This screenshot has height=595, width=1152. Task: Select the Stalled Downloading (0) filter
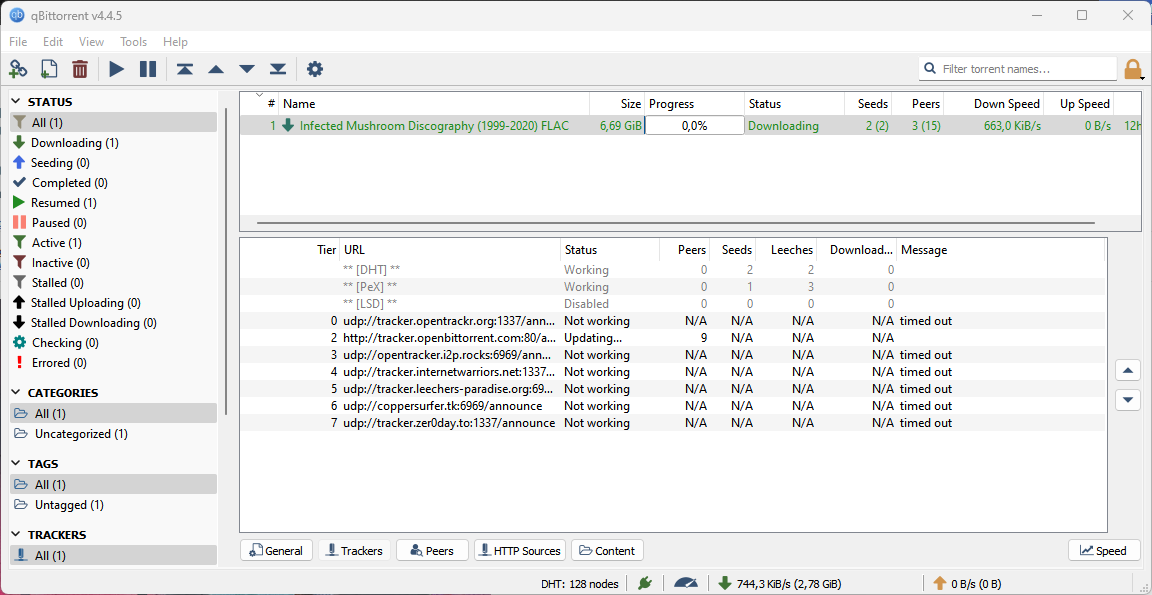coord(114,322)
